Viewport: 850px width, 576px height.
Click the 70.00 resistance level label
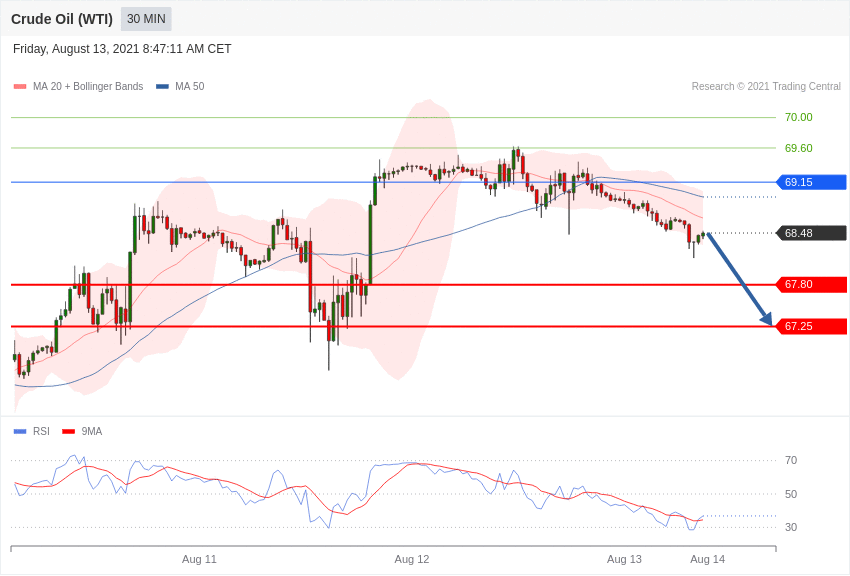pos(799,117)
